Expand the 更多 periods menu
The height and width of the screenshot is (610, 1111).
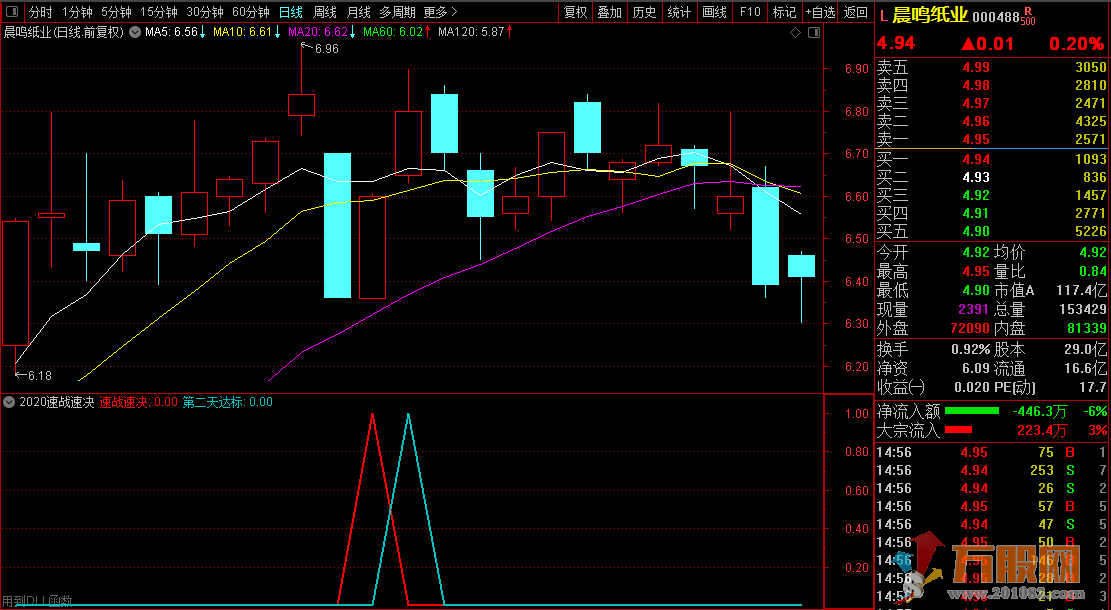click(440, 12)
